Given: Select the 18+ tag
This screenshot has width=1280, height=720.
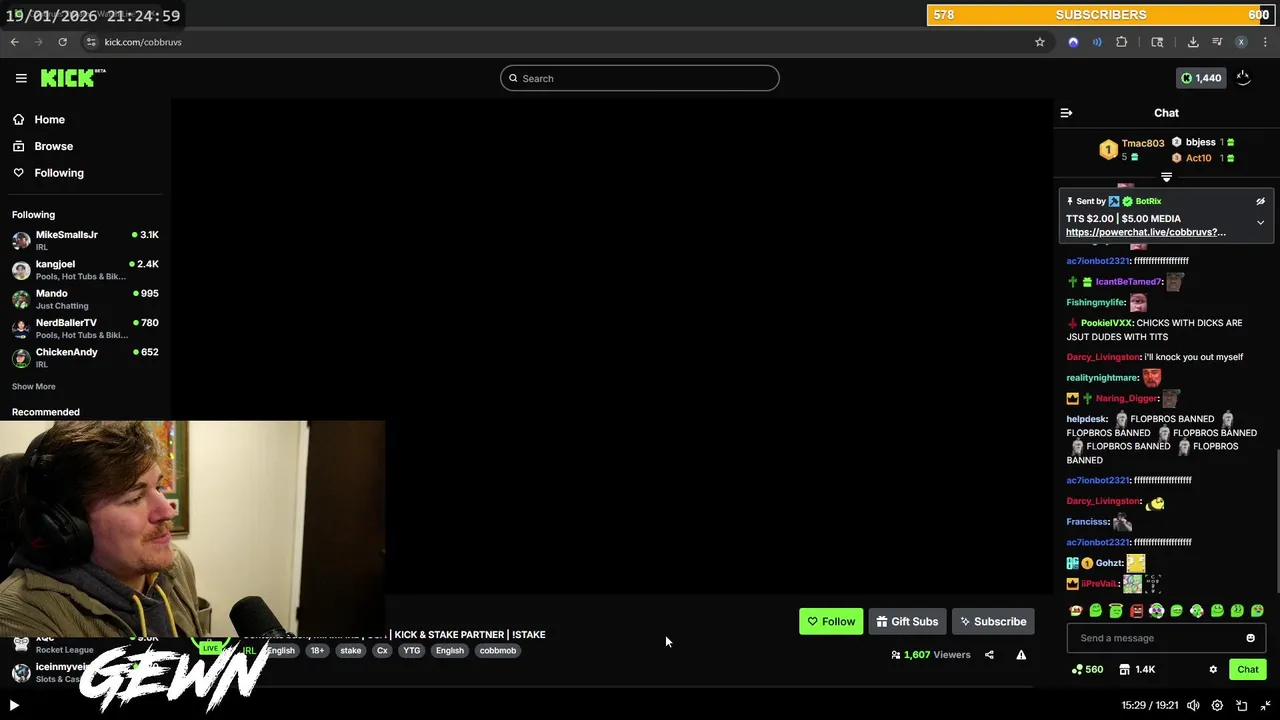Looking at the screenshot, I should click(317, 650).
